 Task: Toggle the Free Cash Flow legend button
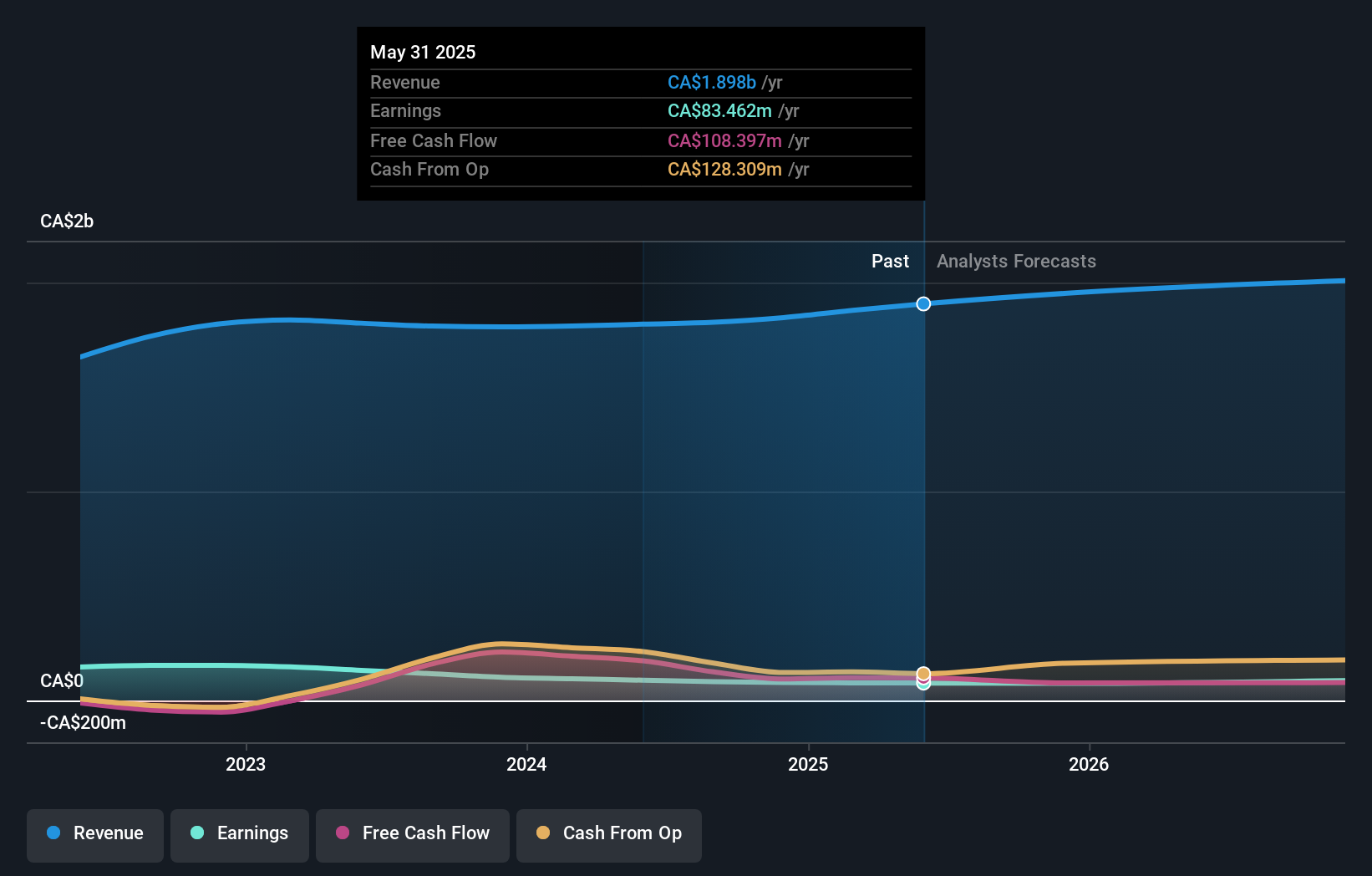pyautogui.click(x=413, y=835)
